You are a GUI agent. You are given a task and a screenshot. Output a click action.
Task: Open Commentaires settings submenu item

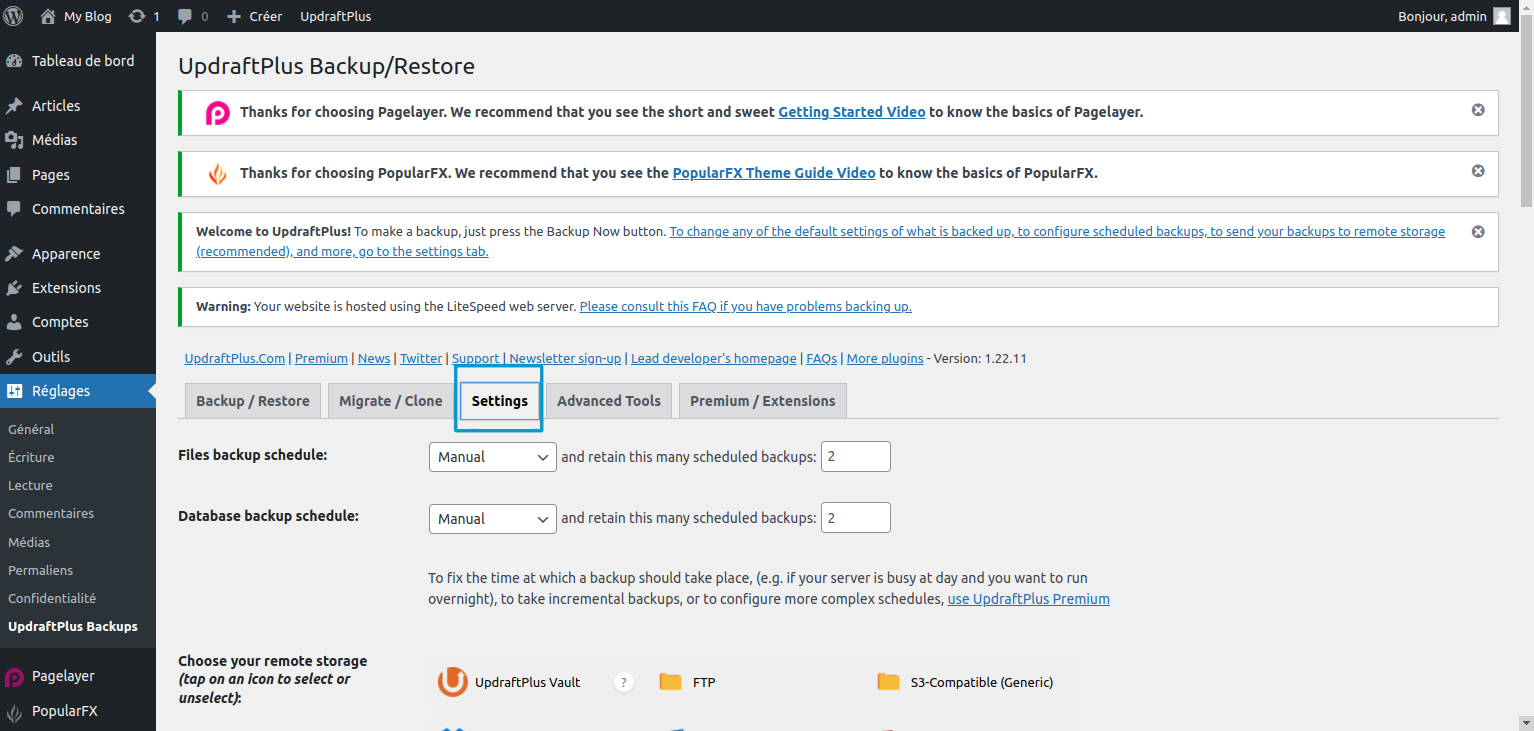[x=51, y=513]
